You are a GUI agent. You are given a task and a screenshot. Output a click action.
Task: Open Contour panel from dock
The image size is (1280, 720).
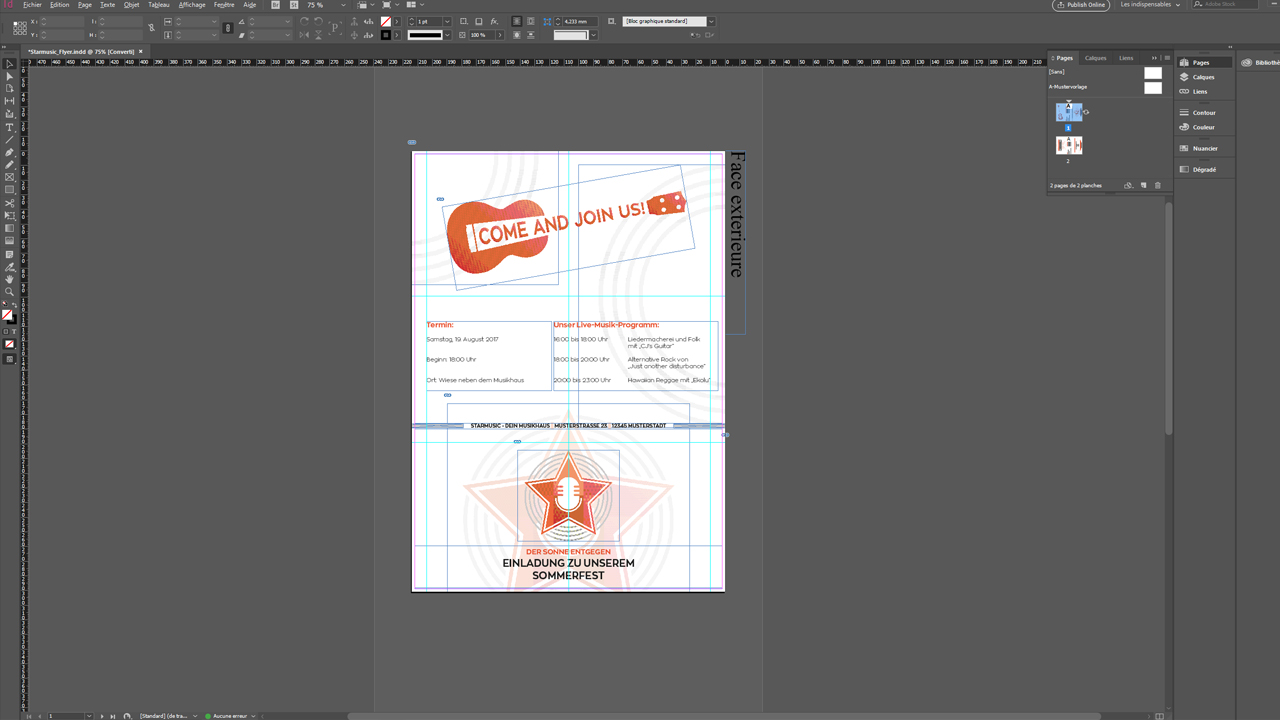click(1203, 113)
